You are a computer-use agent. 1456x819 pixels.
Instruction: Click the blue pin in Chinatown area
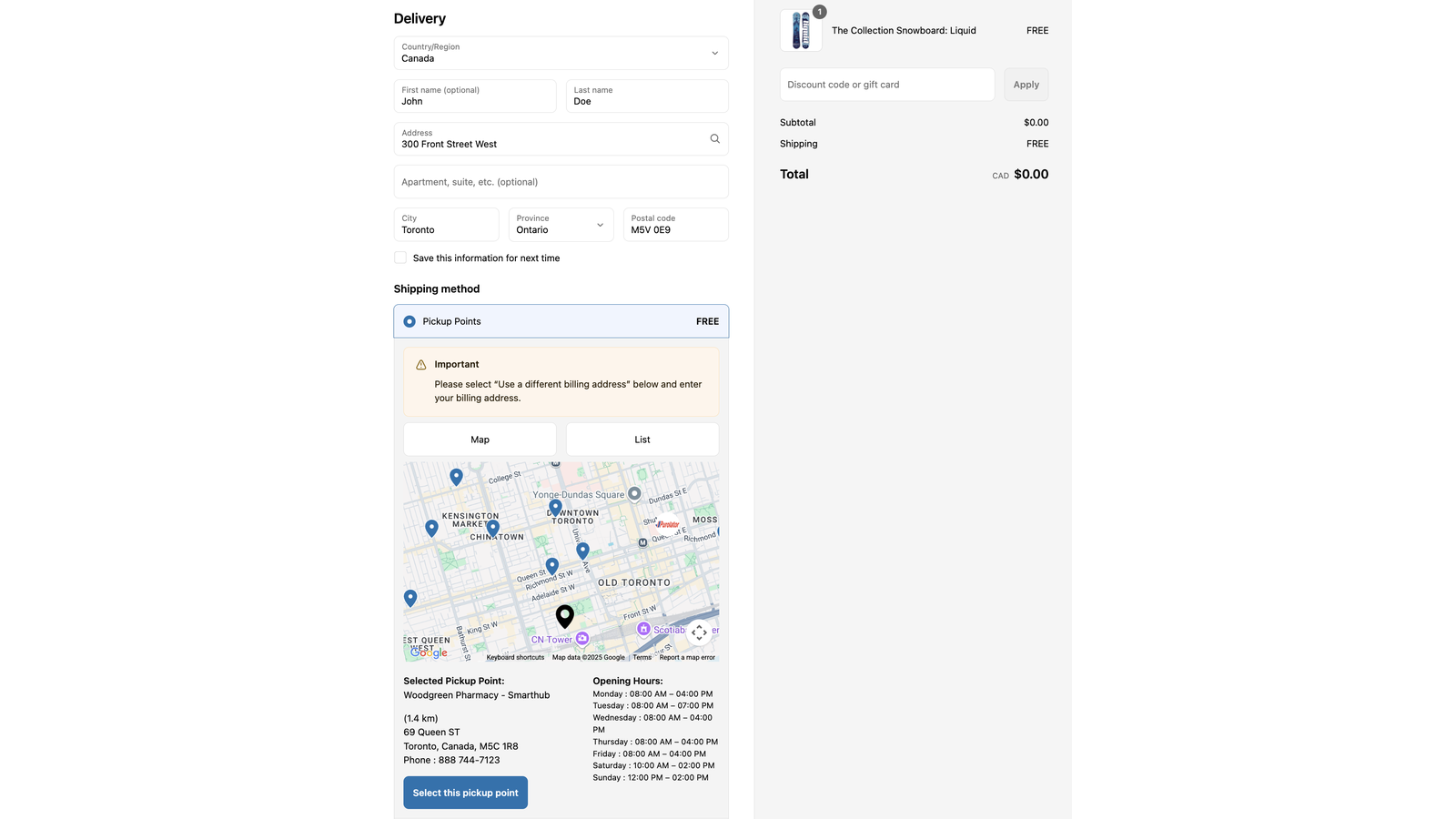pyautogui.click(x=492, y=526)
